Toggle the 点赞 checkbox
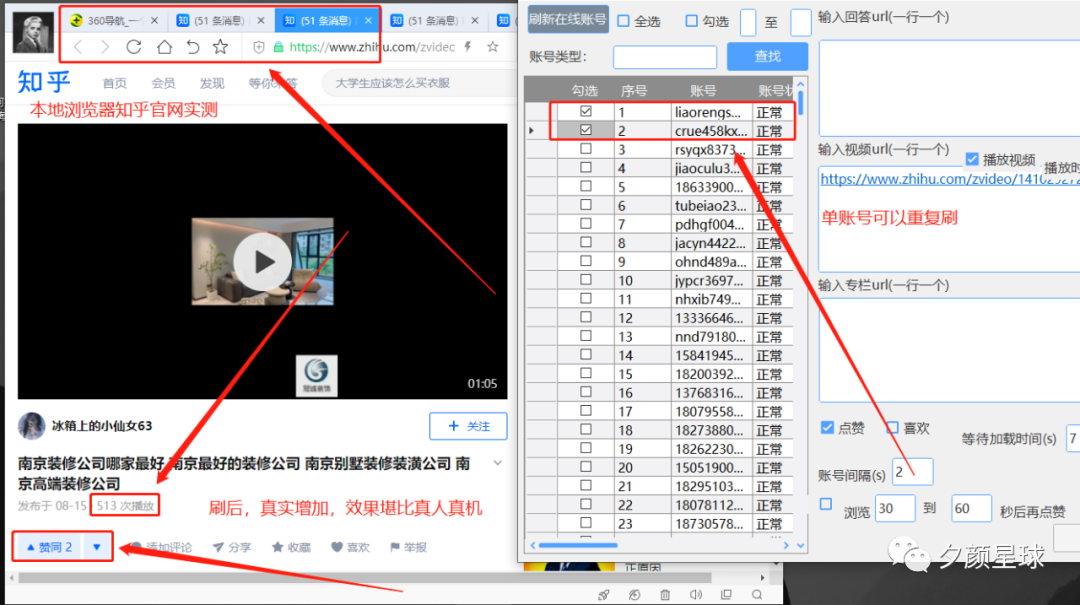Image resolution: width=1080 pixels, height=605 pixels. (827, 428)
